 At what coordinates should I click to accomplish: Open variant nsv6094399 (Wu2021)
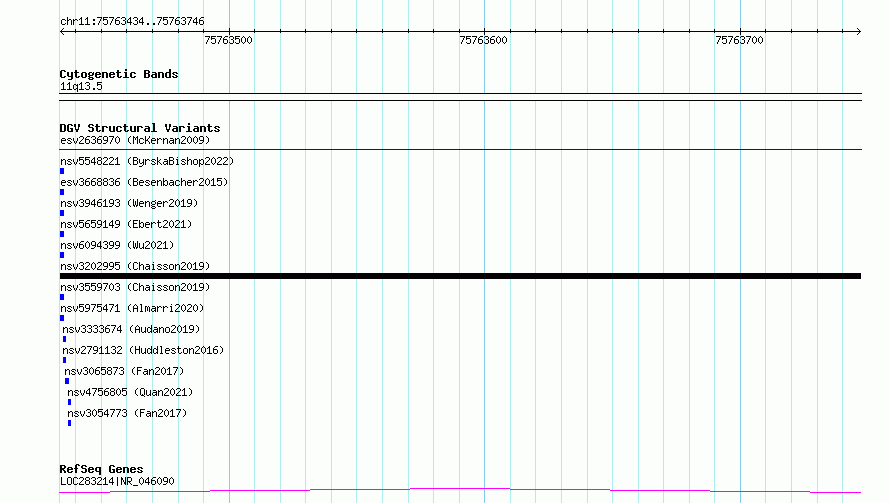[x=117, y=245]
